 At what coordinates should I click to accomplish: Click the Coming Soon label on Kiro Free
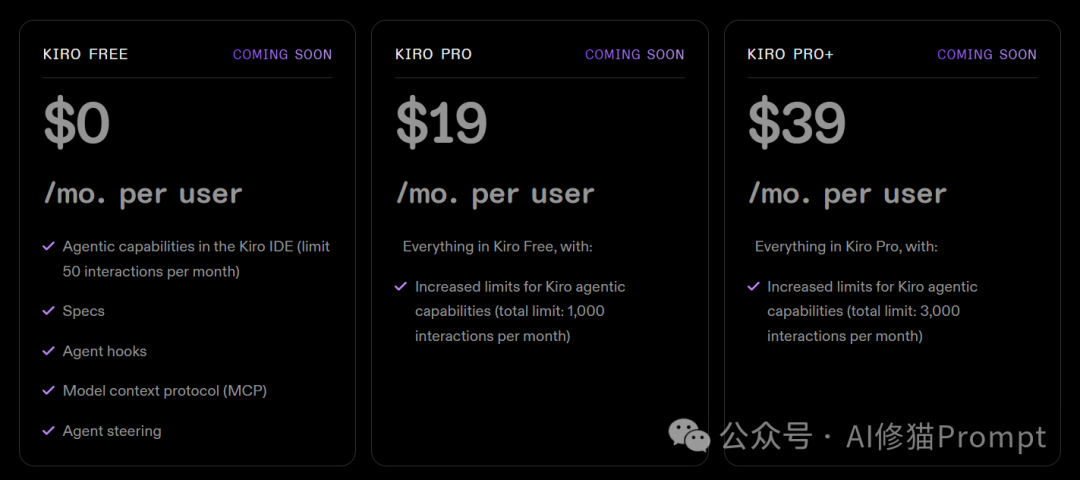click(282, 54)
